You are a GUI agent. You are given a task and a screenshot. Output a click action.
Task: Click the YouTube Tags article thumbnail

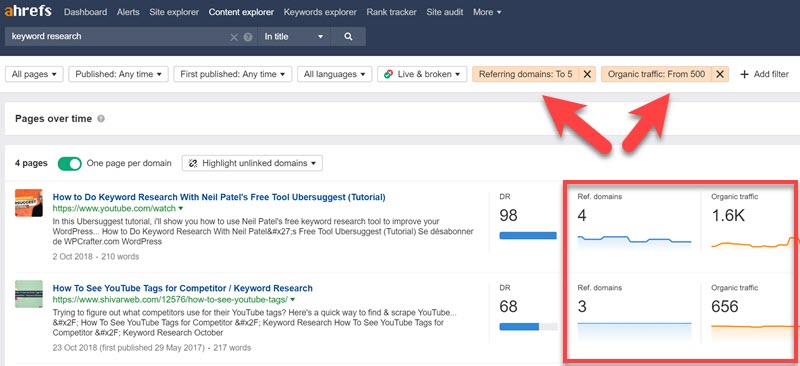click(29, 294)
